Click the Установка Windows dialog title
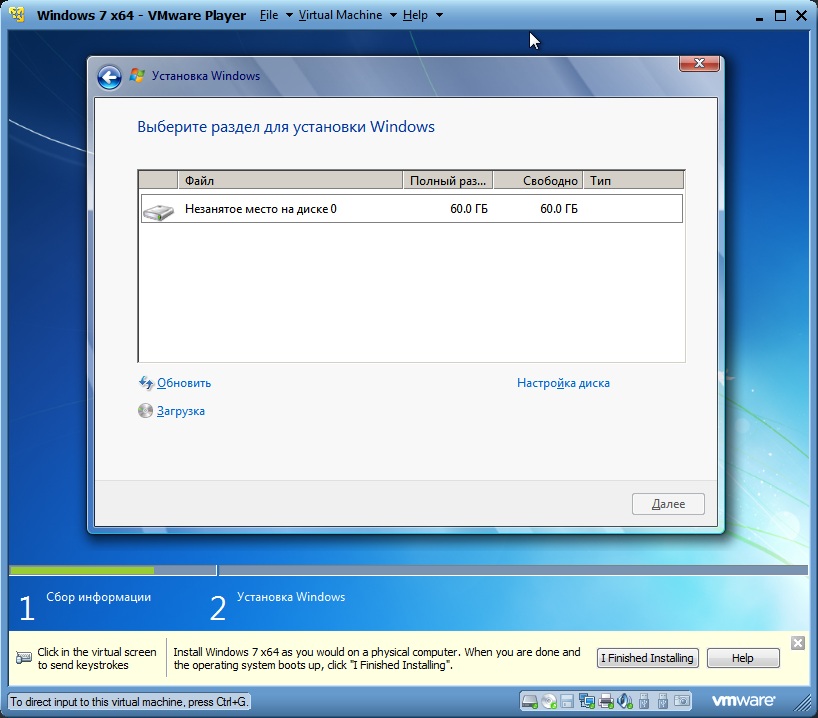The height and width of the screenshot is (718, 818). 206,76
